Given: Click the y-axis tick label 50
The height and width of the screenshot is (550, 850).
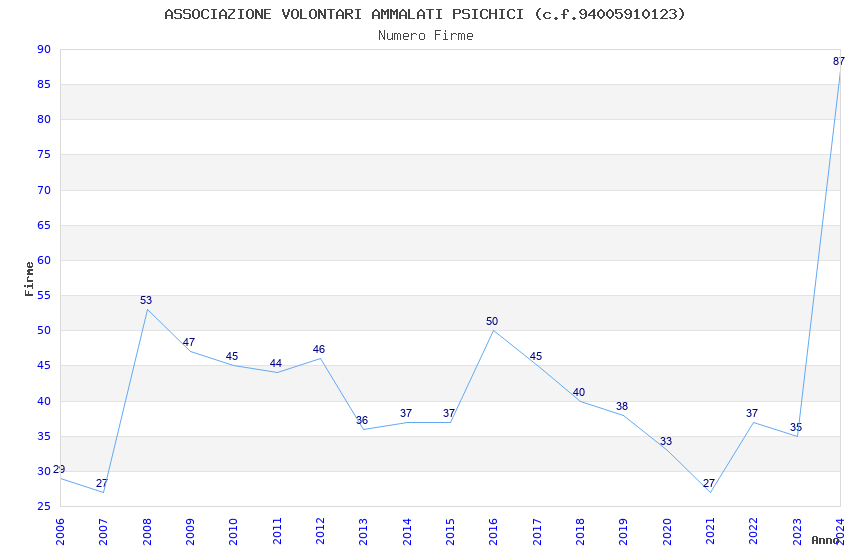Looking at the screenshot, I should click(x=44, y=331).
